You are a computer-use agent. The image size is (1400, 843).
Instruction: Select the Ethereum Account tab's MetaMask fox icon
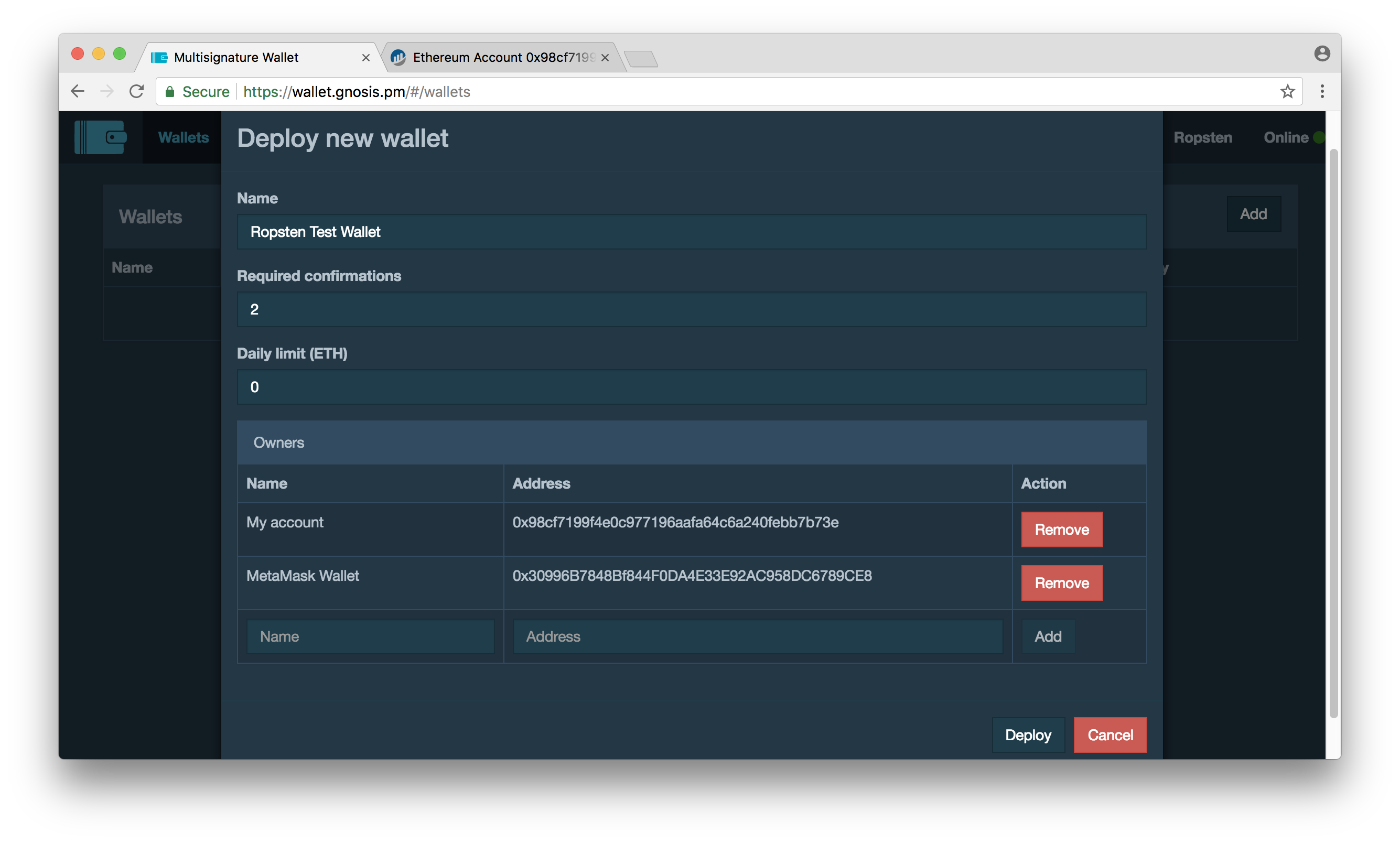398,57
